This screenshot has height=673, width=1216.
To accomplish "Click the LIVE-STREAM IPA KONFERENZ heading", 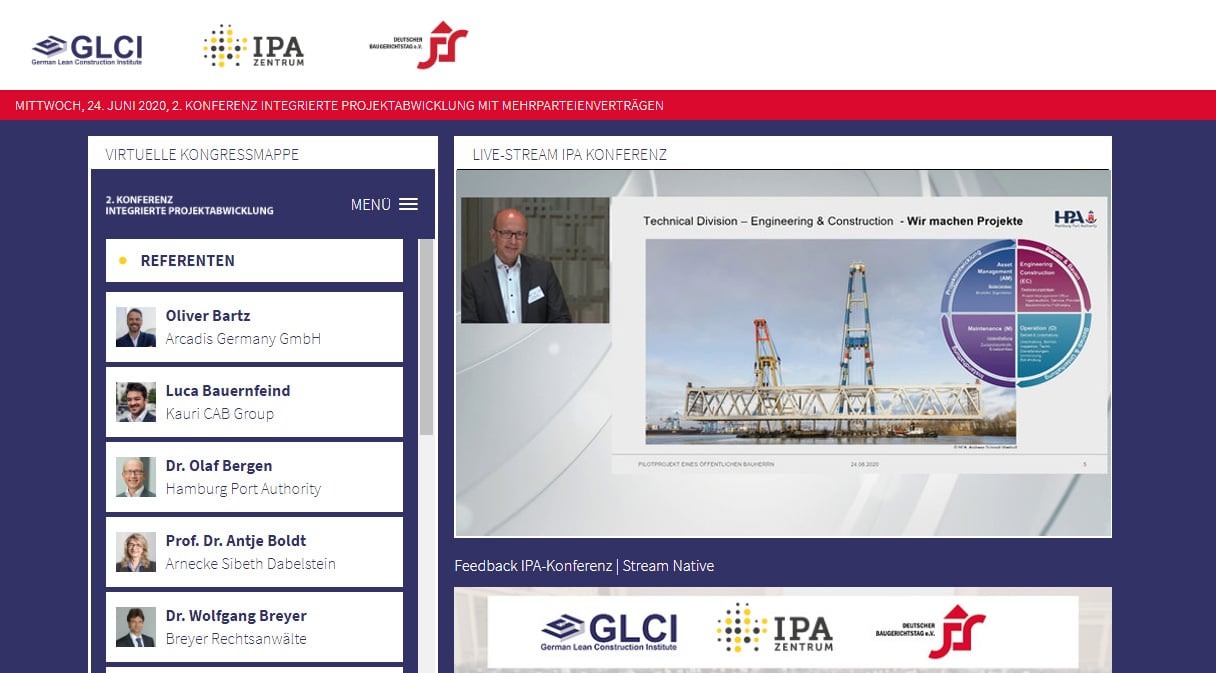I will (x=570, y=154).
